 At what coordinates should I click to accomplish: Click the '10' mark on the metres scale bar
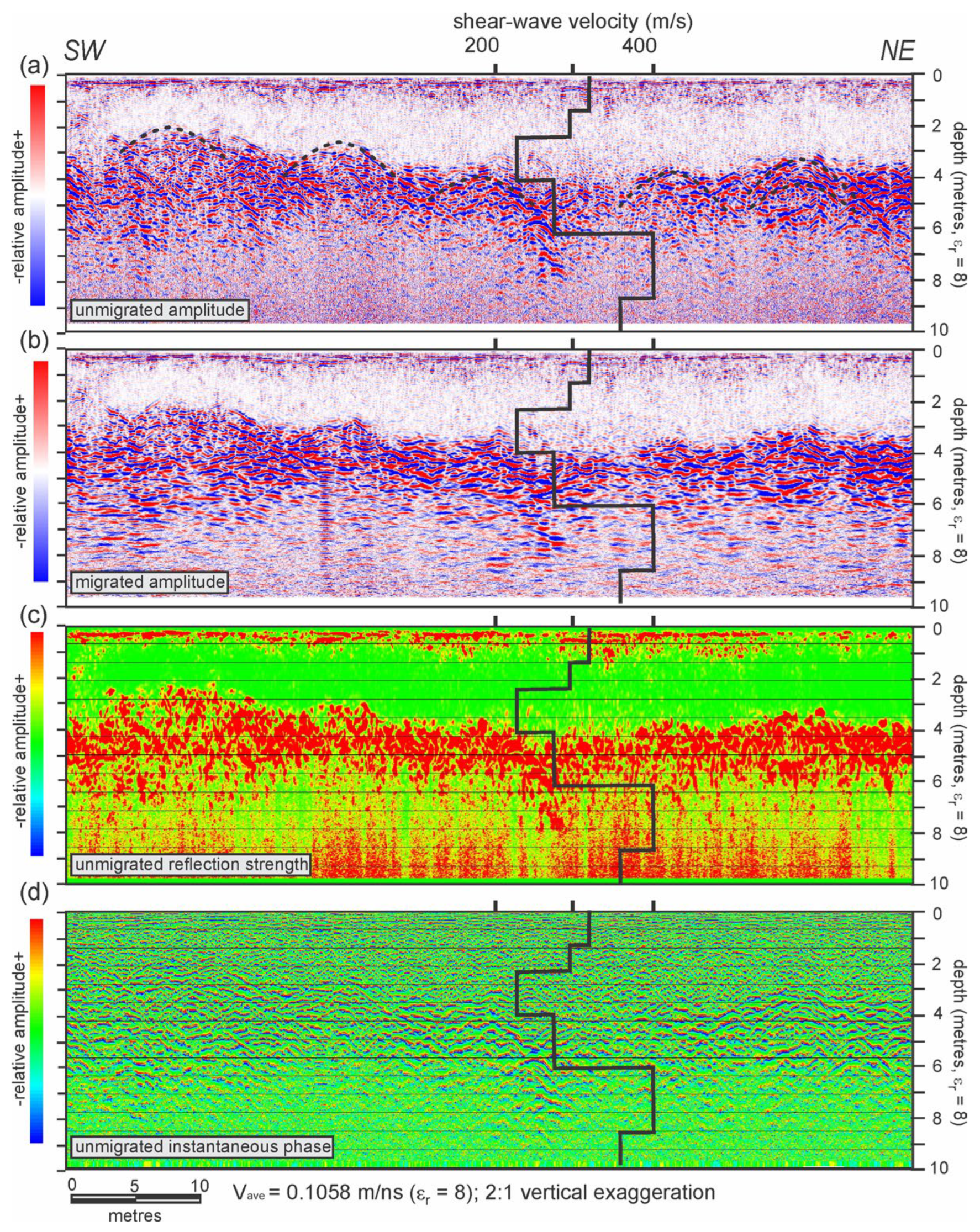[199, 1185]
